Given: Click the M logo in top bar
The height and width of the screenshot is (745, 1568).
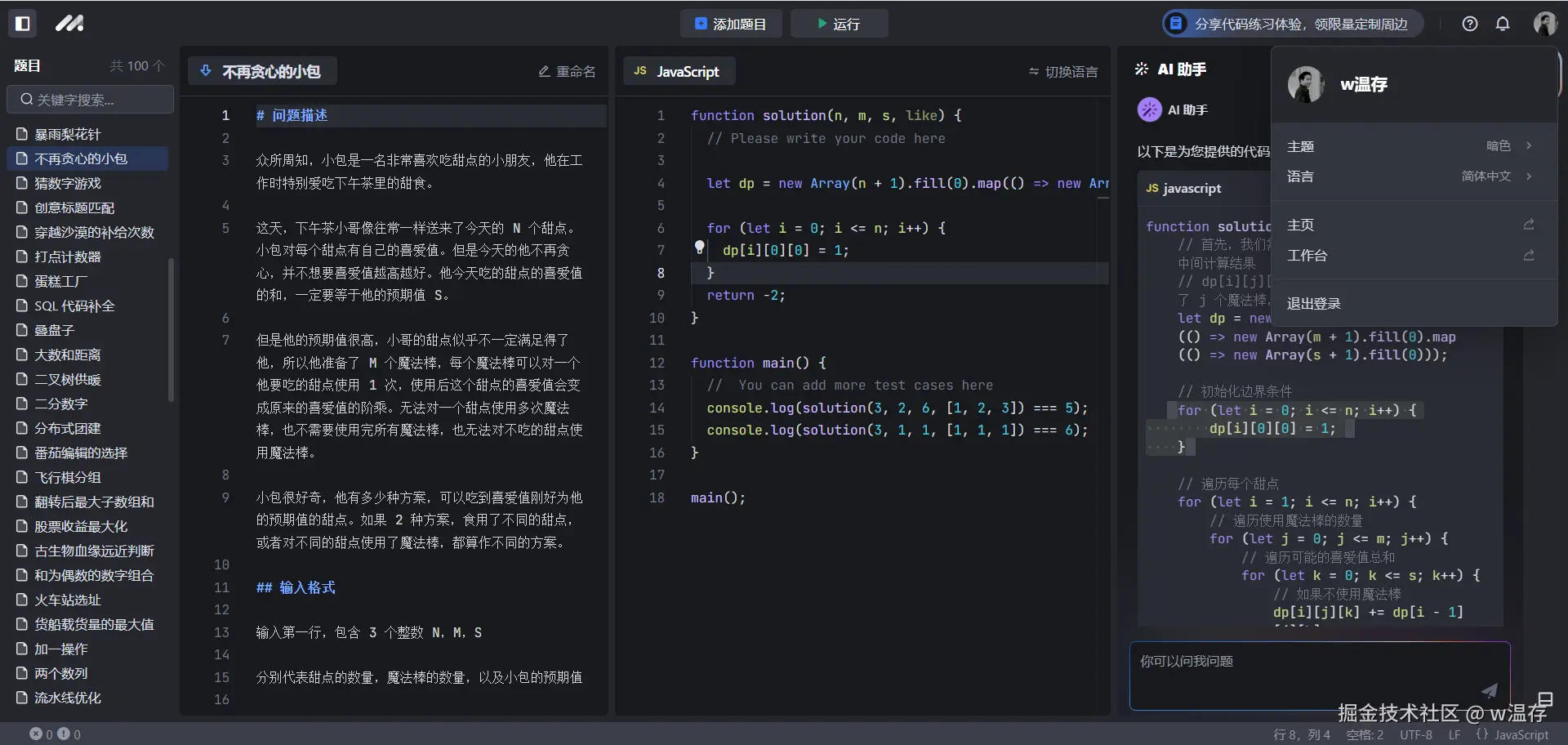Looking at the screenshot, I should tap(69, 24).
